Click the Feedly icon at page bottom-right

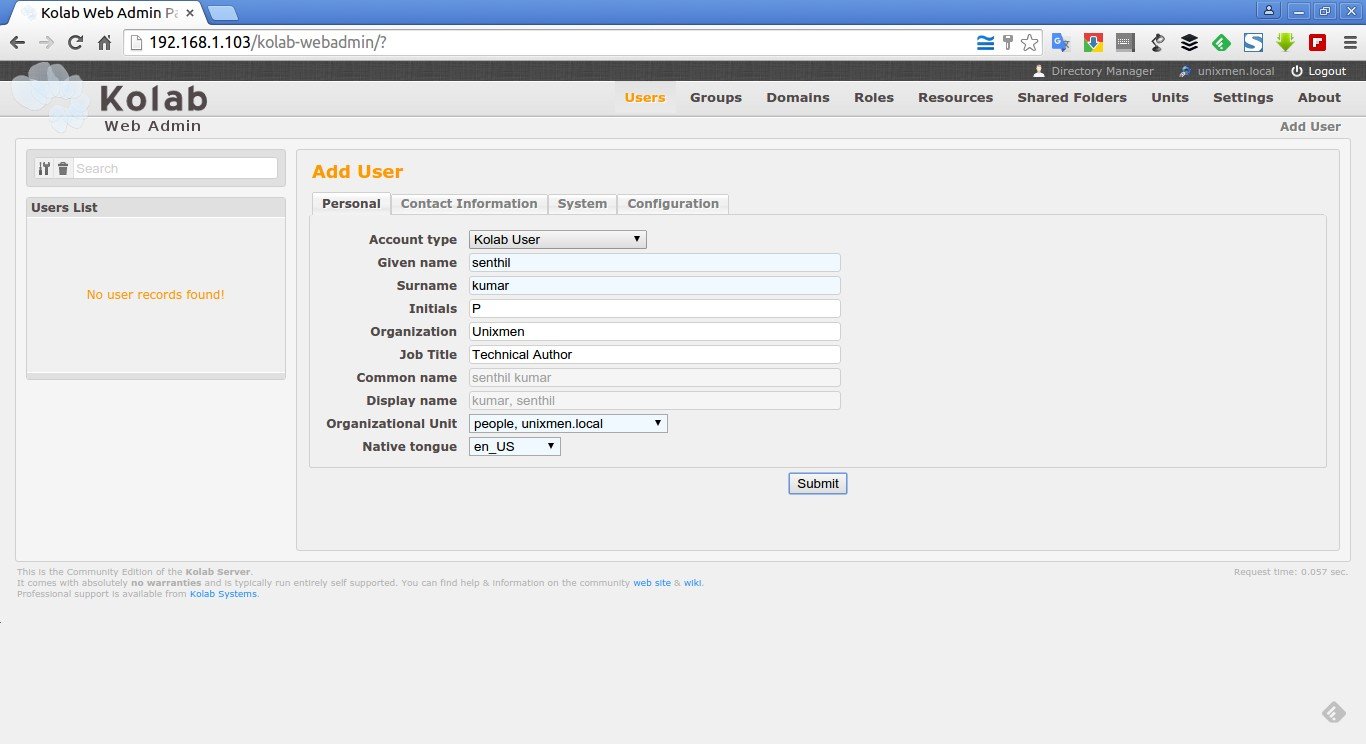coord(1334,712)
